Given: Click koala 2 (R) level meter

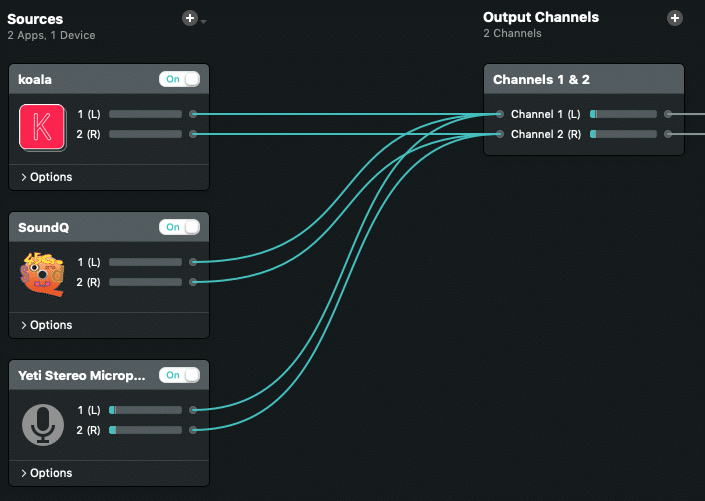Looking at the screenshot, I should click(x=145, y=134).
